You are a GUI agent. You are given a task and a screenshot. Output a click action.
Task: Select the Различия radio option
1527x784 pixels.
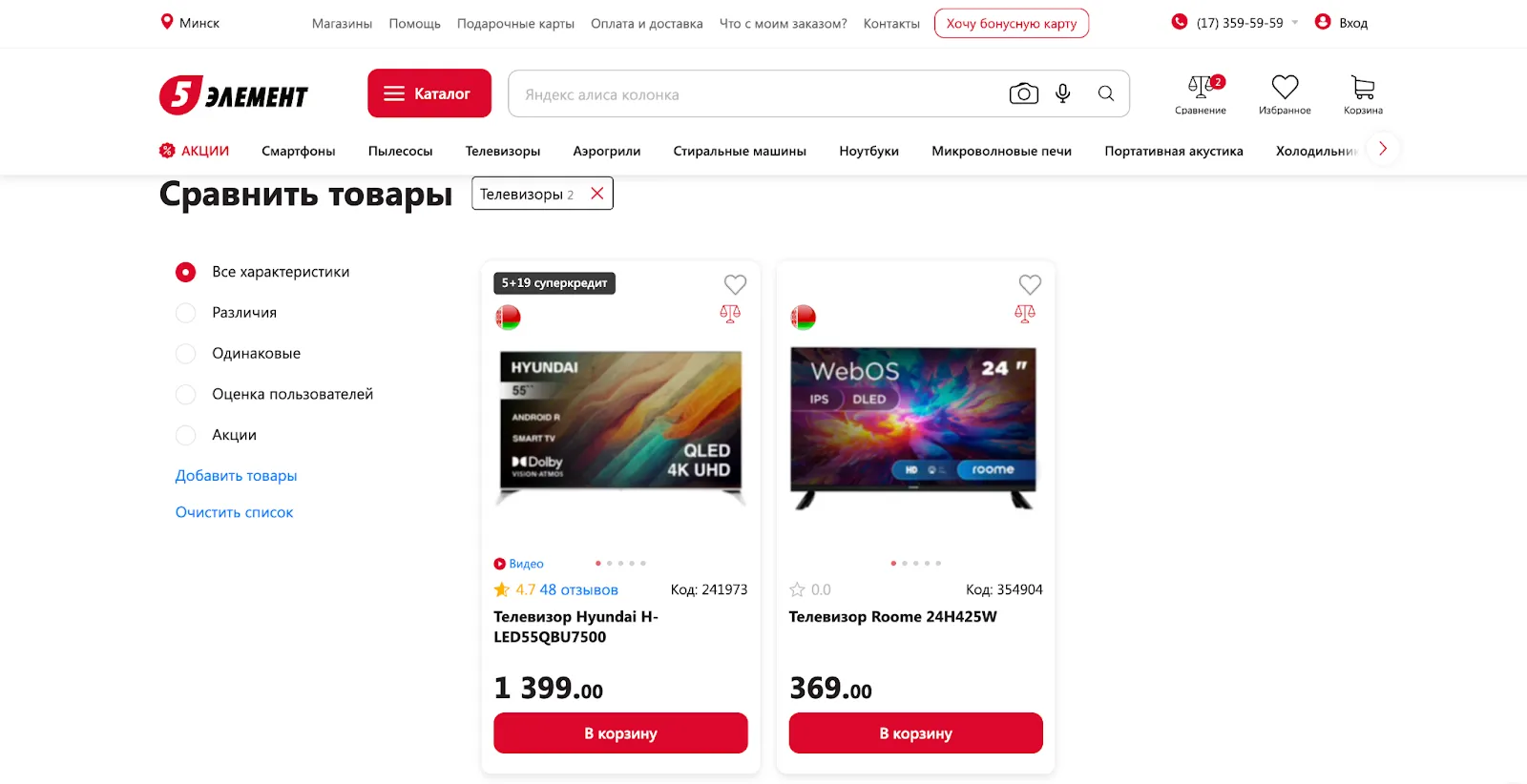(x=186, y=313)
